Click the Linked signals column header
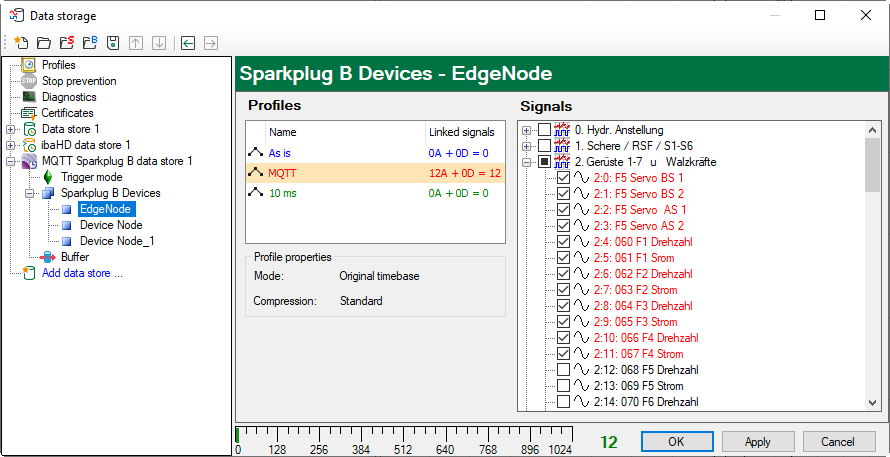Viewport: 890px width, 457px height. pos(464,132)
